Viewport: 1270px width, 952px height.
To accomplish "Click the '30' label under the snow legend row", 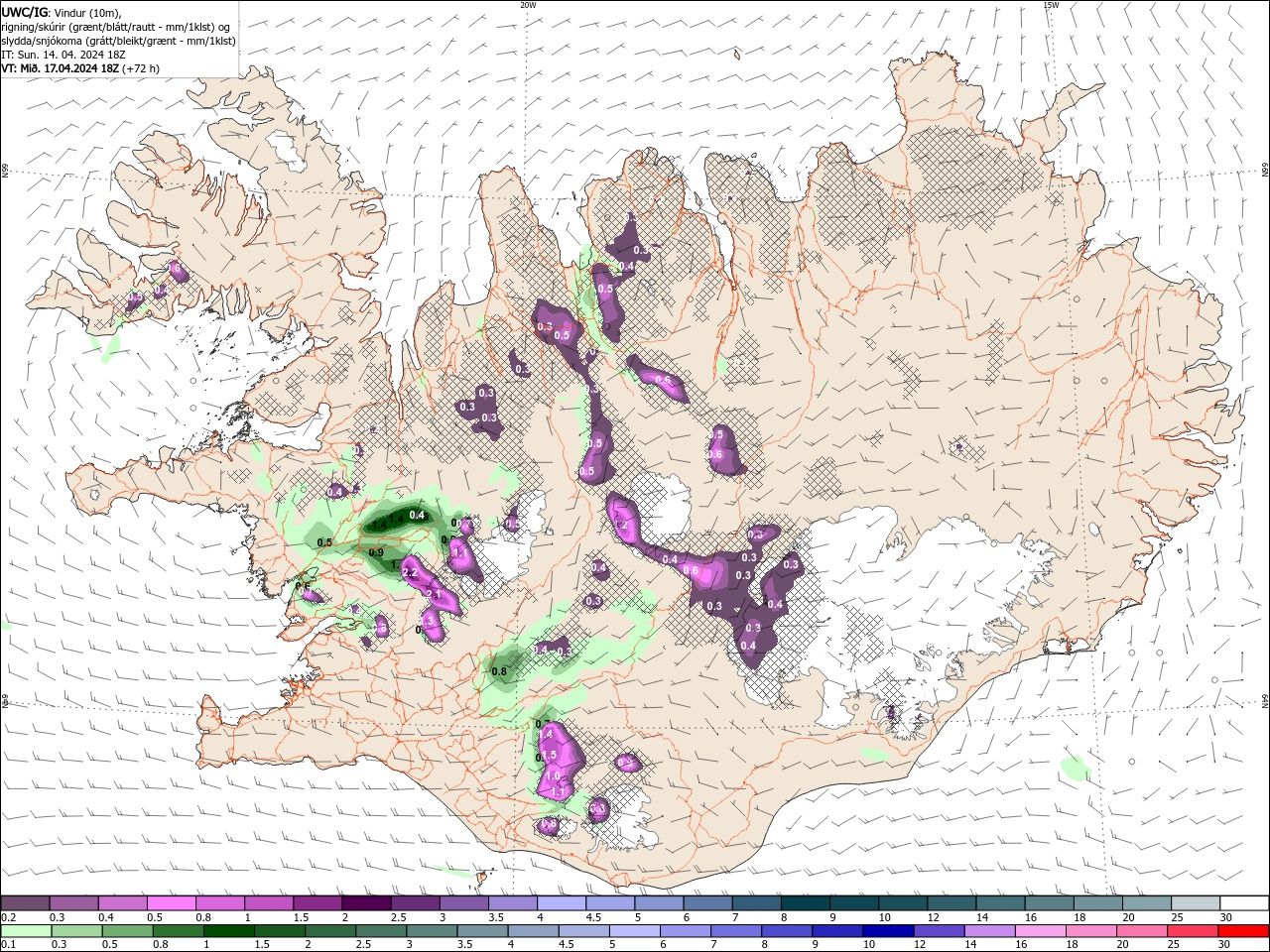I will click(1226, 917).
